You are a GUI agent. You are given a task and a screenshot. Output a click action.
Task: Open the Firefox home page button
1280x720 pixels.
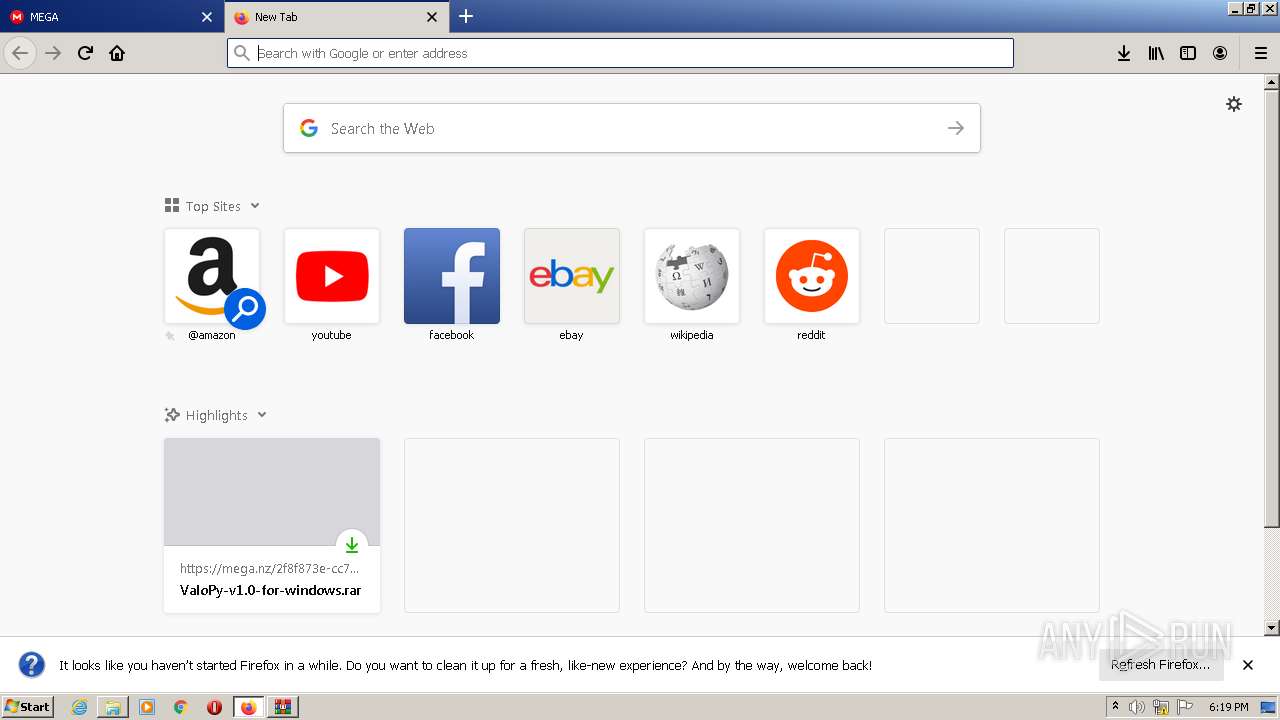(117, 53)
